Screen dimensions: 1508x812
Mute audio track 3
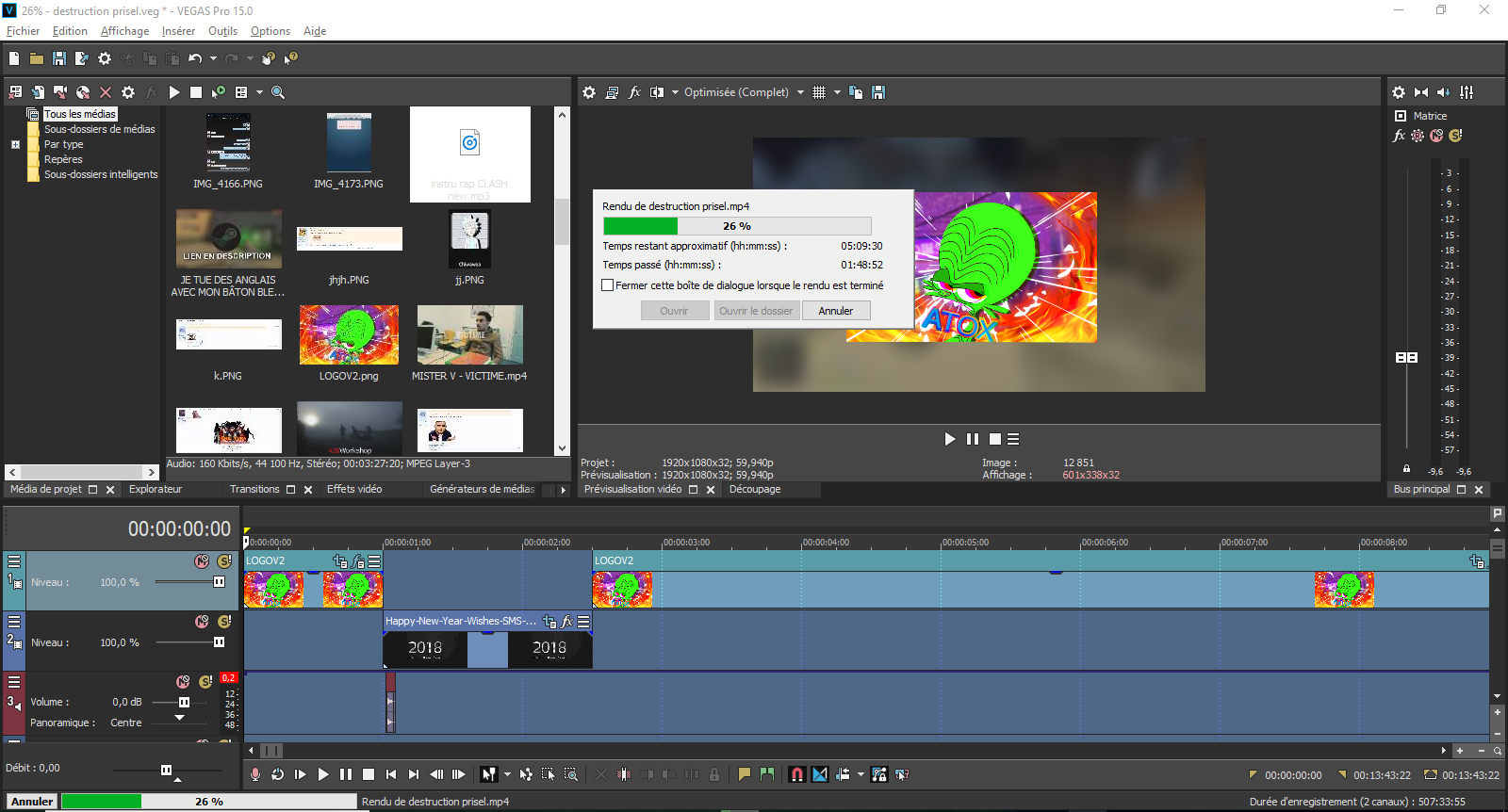point(183,682)
